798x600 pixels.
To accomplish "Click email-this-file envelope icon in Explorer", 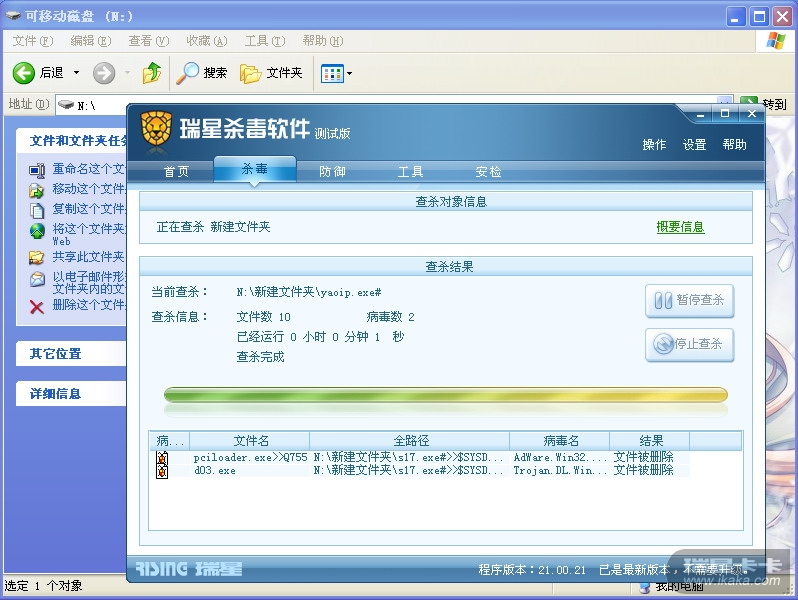I will click(37, 279).
